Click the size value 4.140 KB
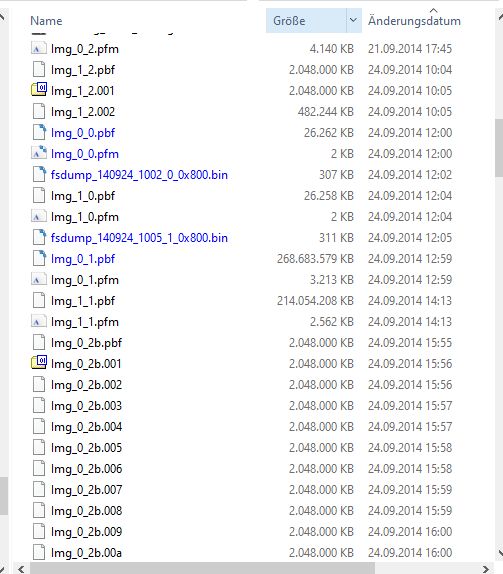The height and width of the screenshot is (574, 503). pos(332,49)
